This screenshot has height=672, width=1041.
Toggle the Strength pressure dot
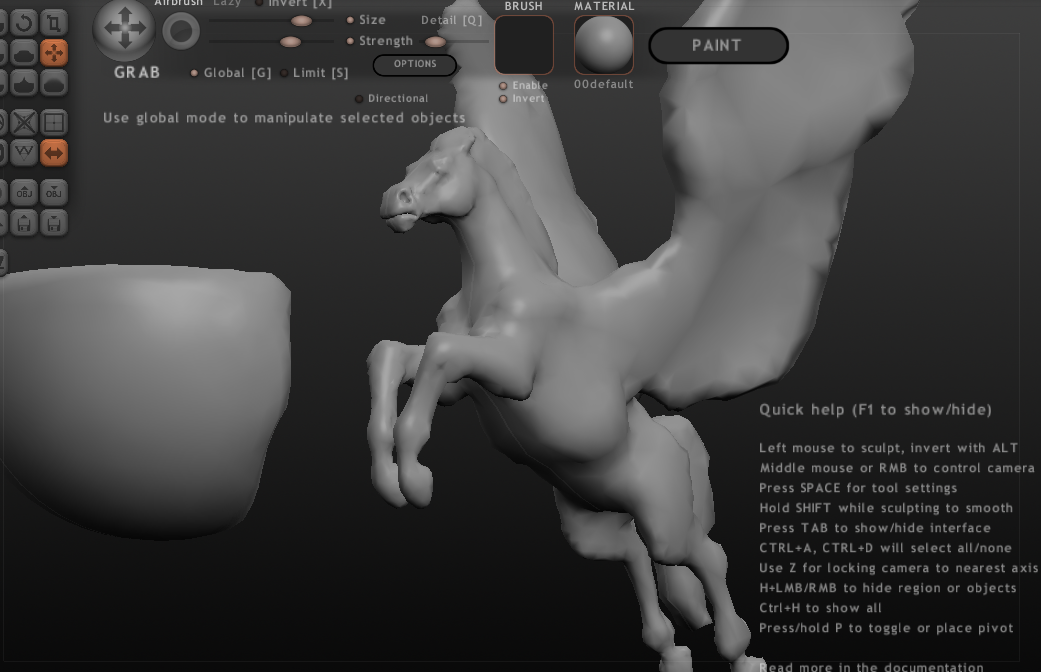[350, 41]
